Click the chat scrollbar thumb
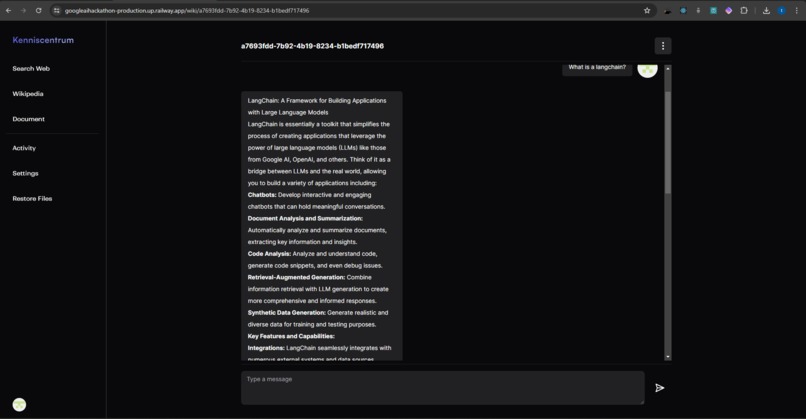806x419 pixels. click(668, 142)
